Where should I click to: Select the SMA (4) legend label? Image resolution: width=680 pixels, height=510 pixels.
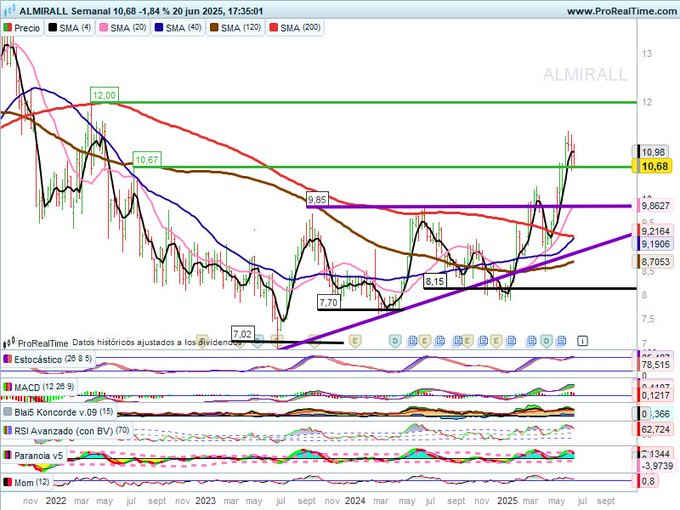point(75,28)
